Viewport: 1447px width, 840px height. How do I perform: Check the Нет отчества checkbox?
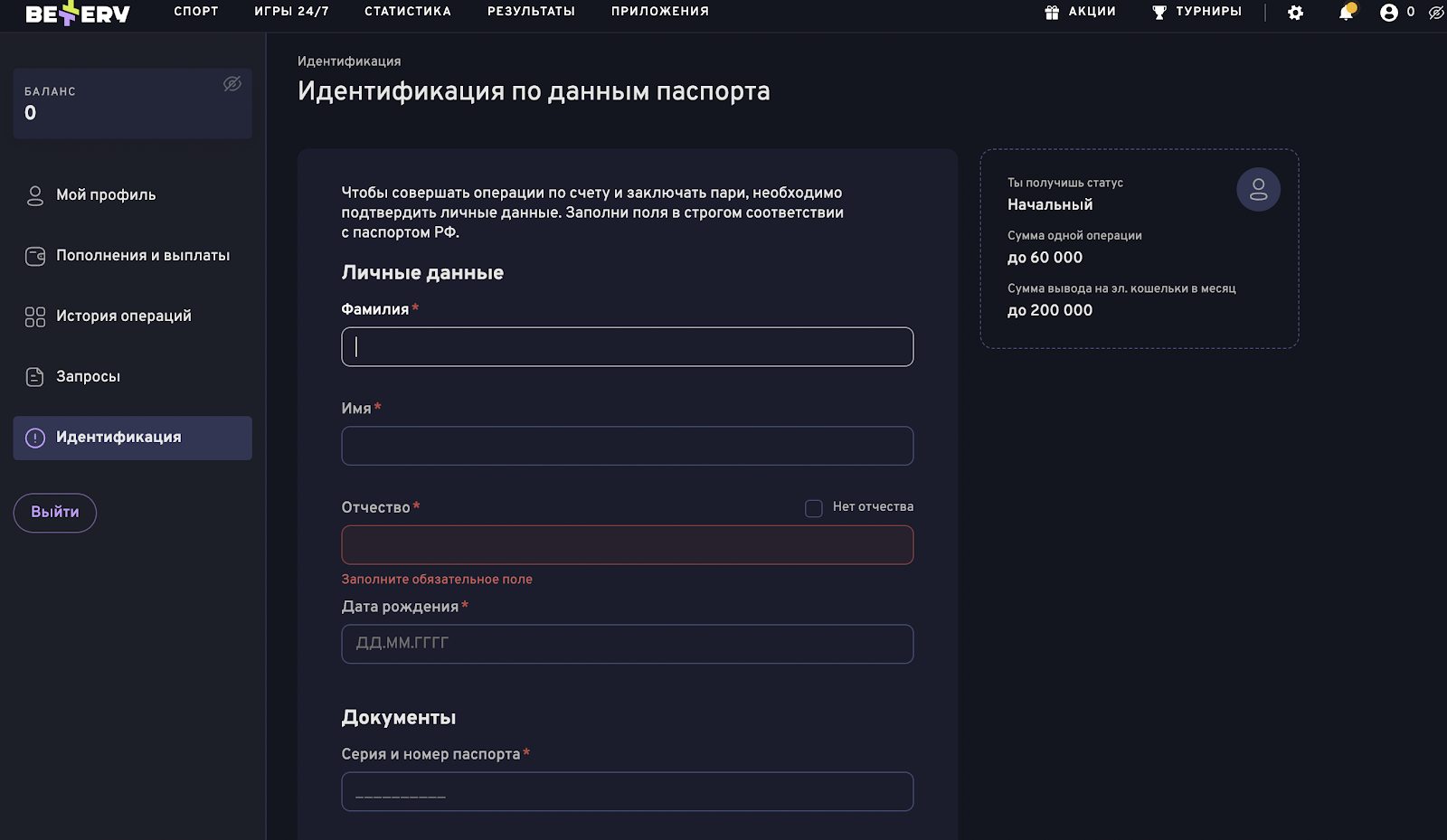pos(814,508)
